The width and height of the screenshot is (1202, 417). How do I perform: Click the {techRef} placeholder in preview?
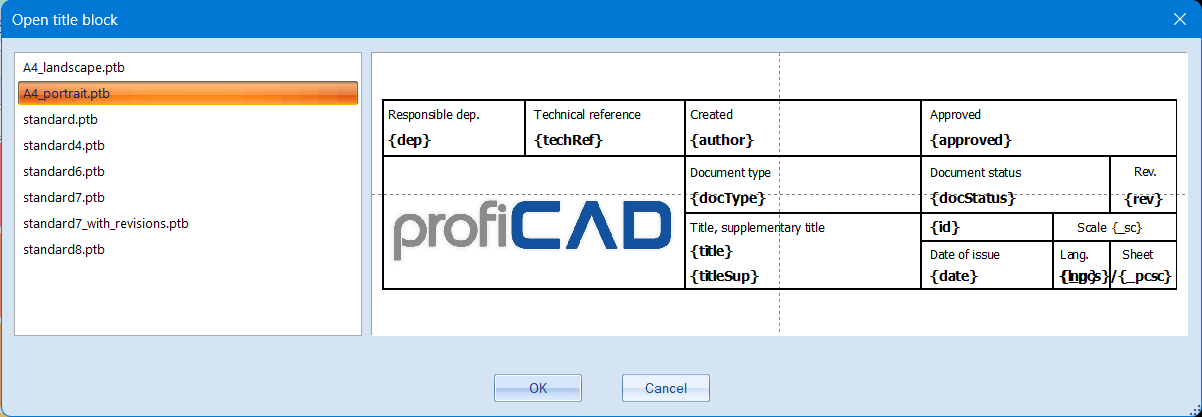coord(569,140)
